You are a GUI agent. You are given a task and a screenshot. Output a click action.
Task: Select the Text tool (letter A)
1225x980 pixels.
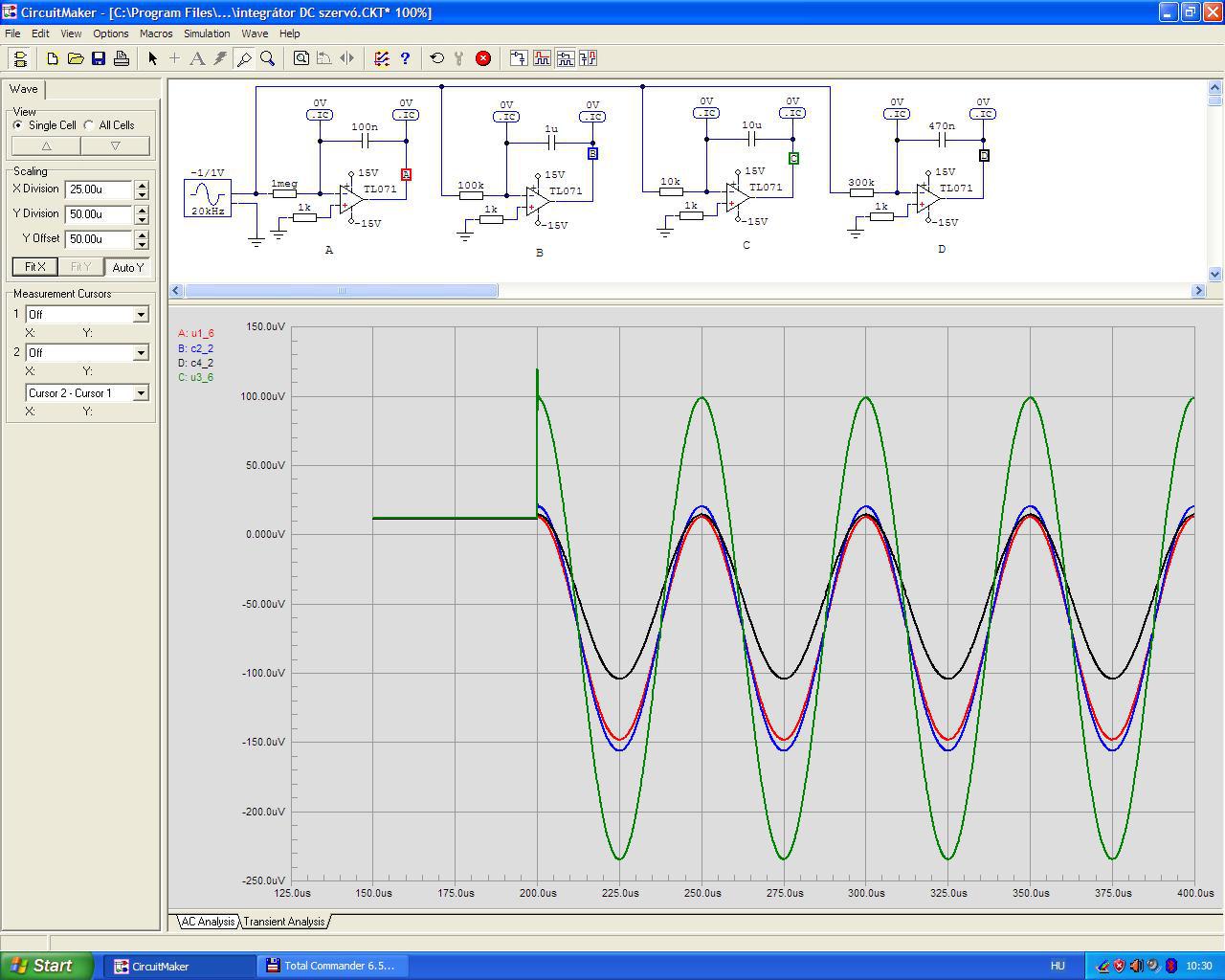pyautogui.click(x=197, y=58)
